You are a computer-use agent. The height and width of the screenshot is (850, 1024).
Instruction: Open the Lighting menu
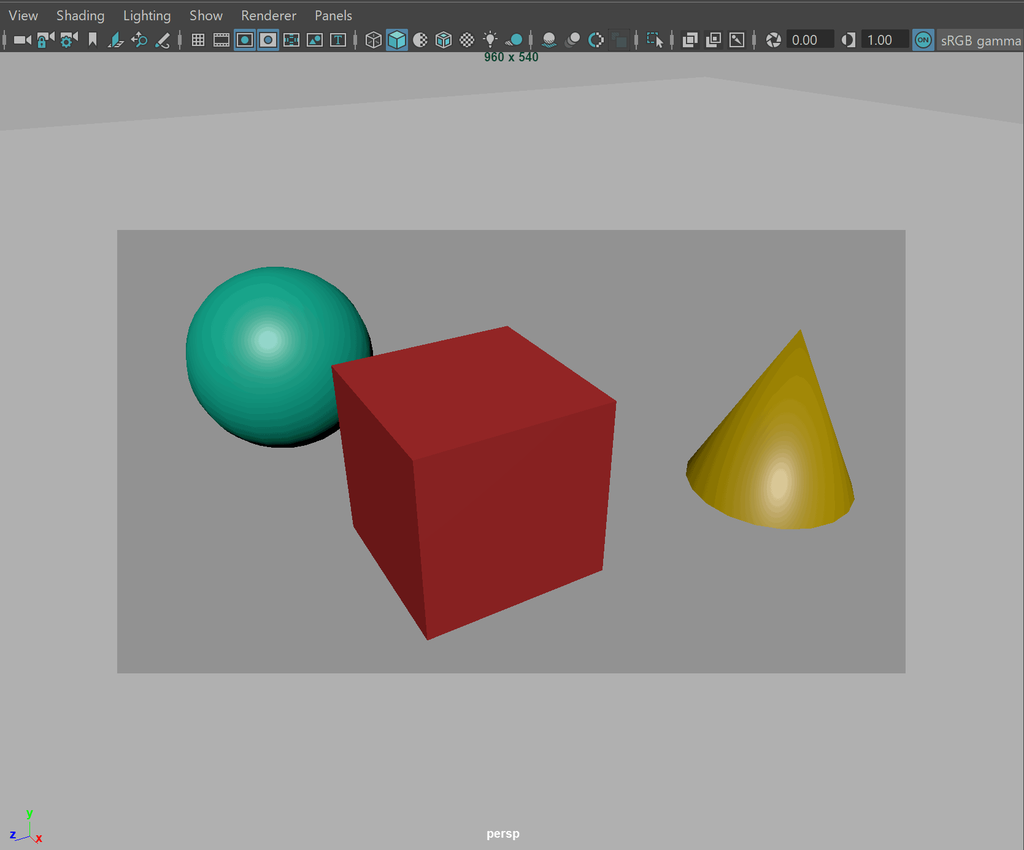pos(147,15)
